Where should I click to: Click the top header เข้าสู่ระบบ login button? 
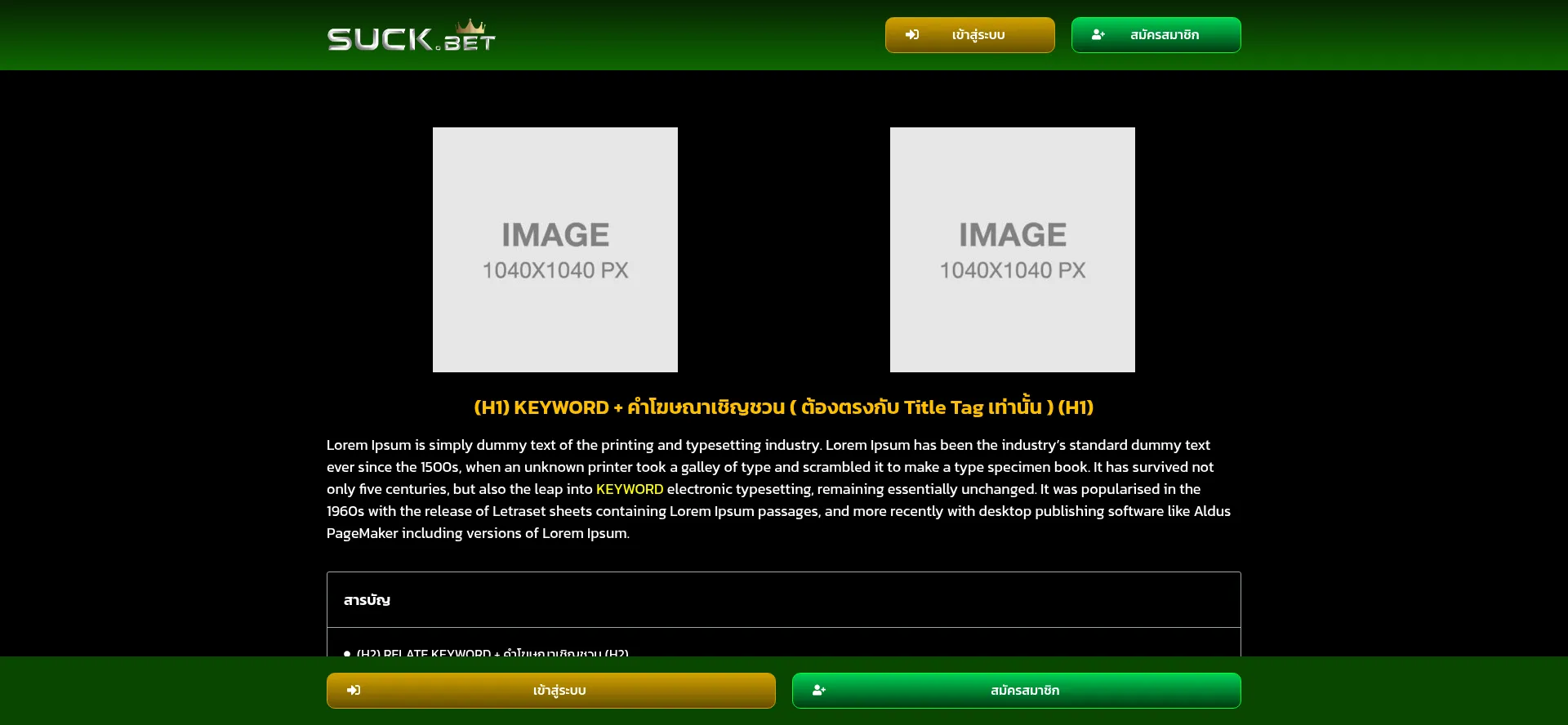coord(970,35)
